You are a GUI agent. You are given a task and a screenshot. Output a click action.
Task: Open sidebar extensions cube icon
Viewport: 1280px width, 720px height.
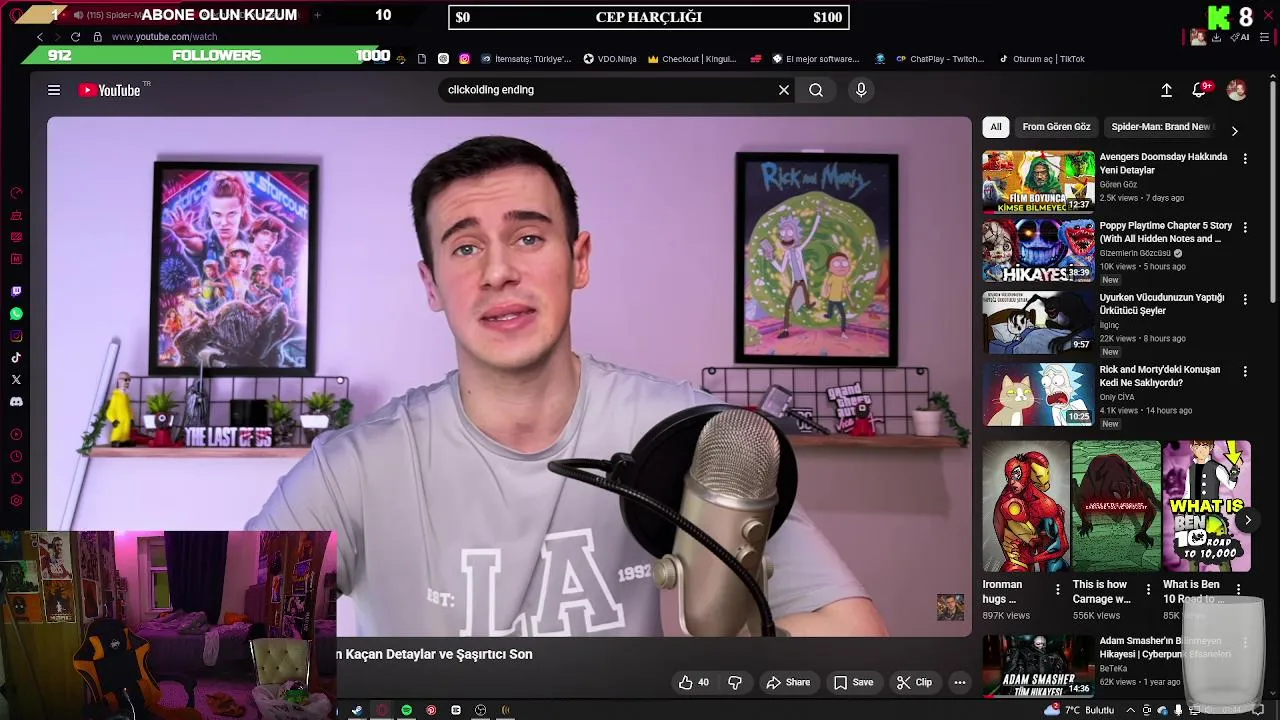click(x=16, y=479)
